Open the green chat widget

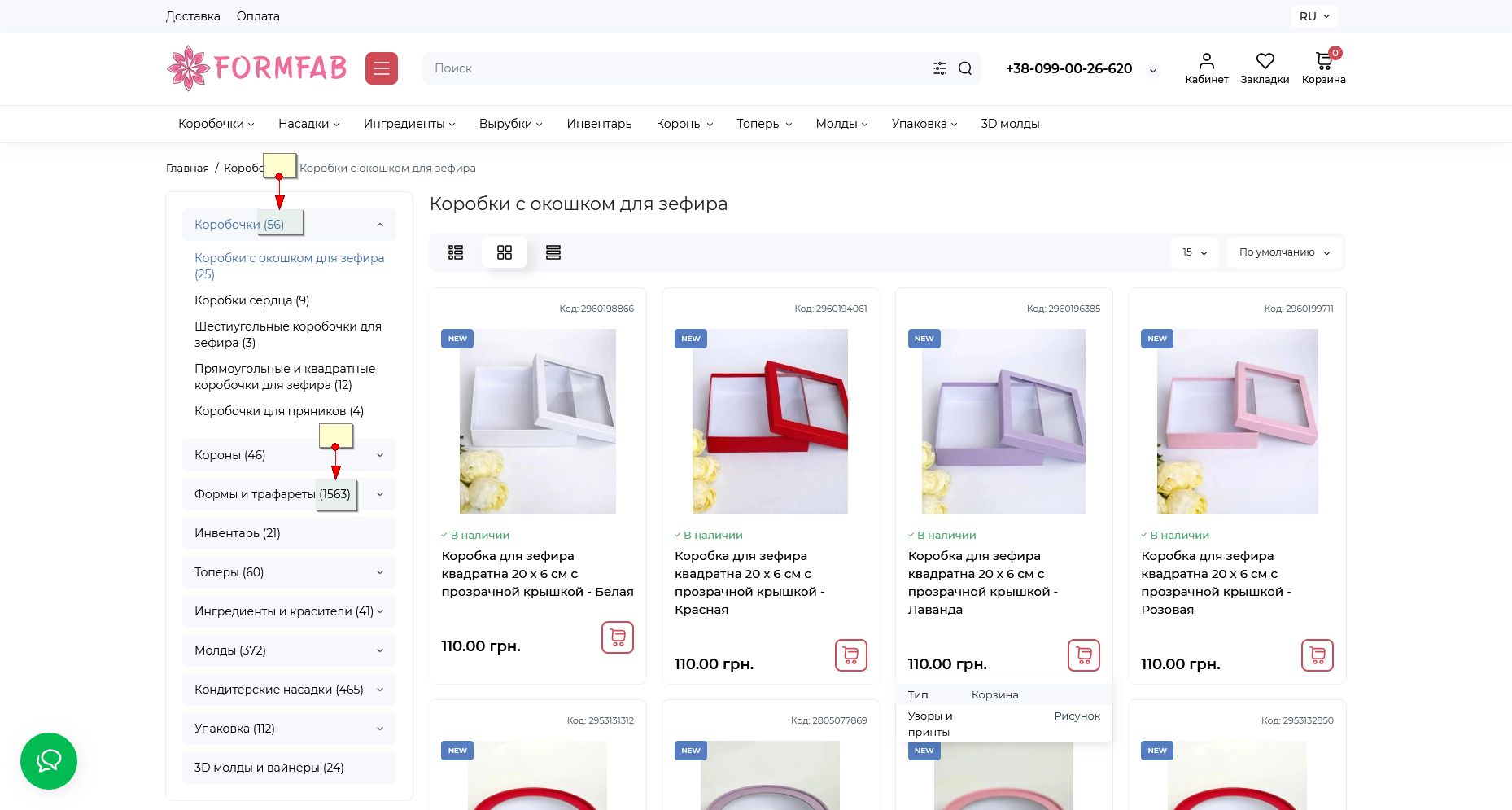tap(49, 761)
